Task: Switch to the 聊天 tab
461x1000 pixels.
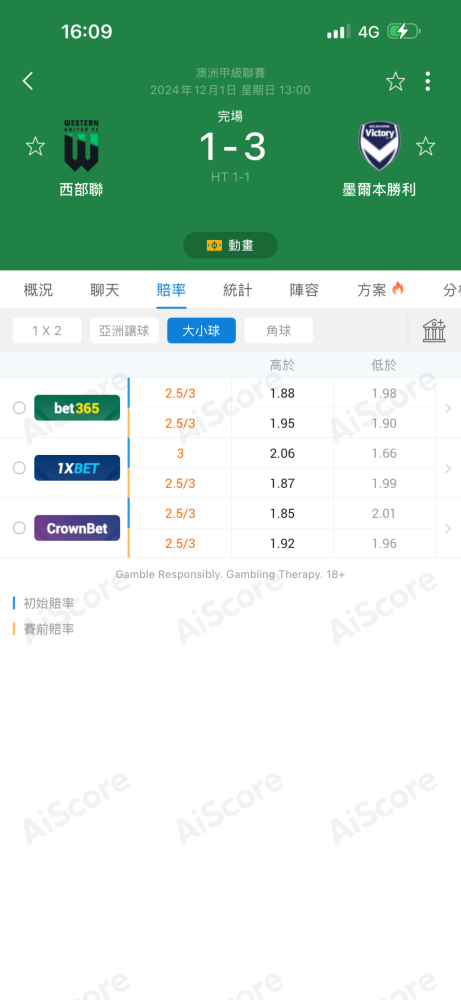Action: 105,290
